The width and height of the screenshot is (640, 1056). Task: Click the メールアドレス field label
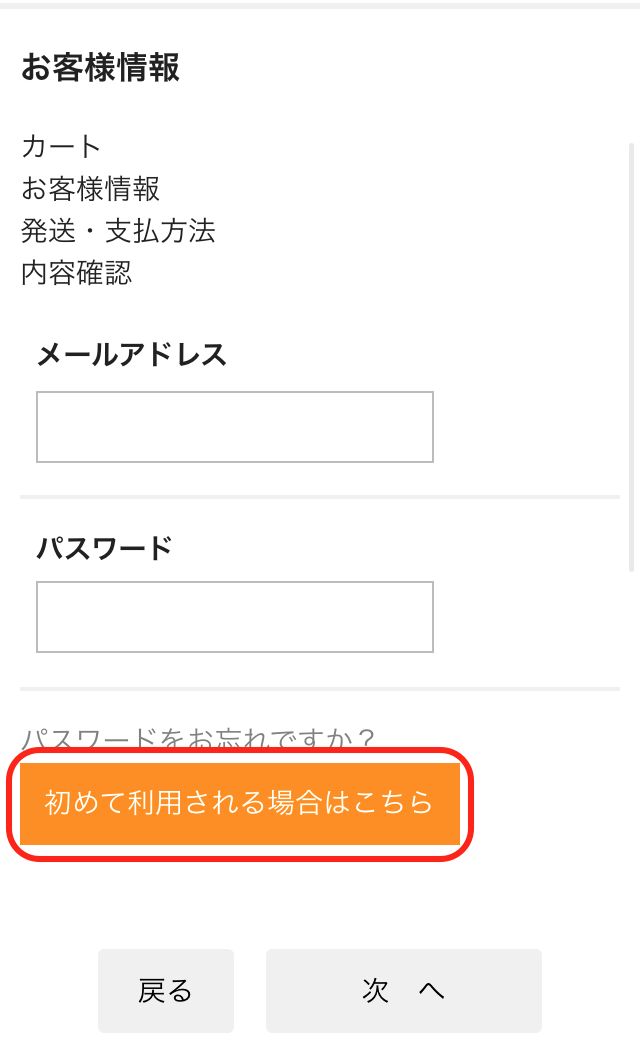[132, 354]
